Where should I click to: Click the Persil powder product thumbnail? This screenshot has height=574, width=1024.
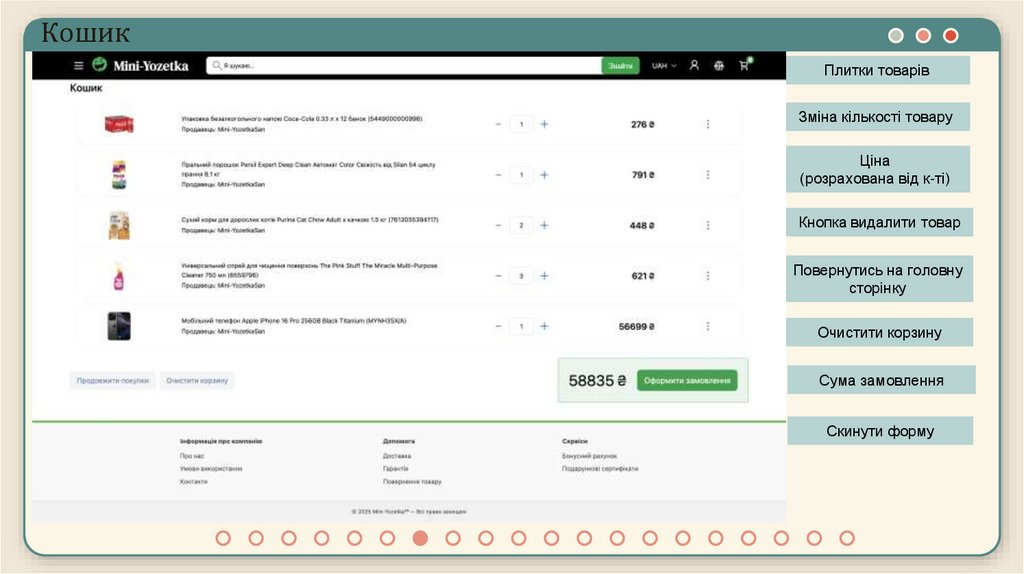tap(119, 174)
